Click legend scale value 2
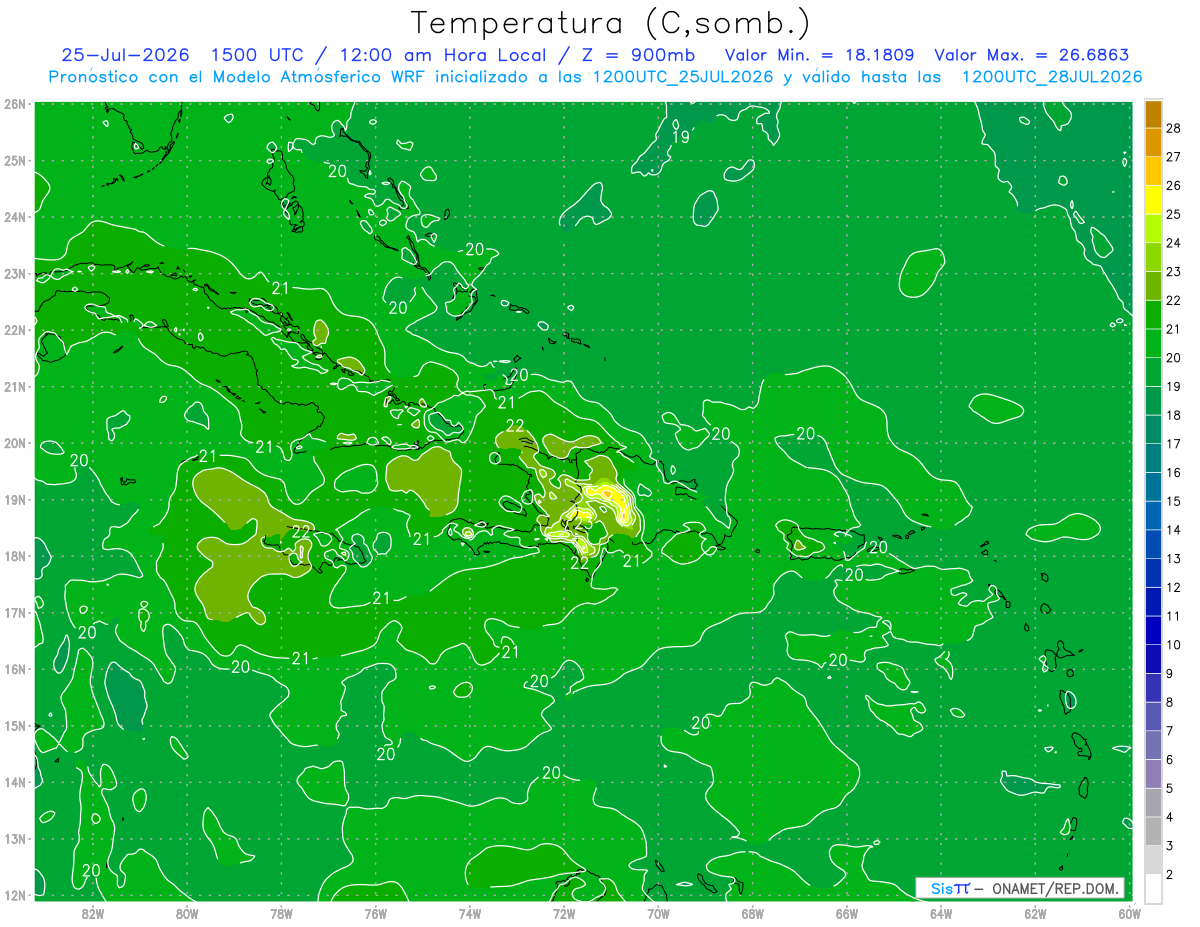1200x927 pixels. pos(1170,875)
